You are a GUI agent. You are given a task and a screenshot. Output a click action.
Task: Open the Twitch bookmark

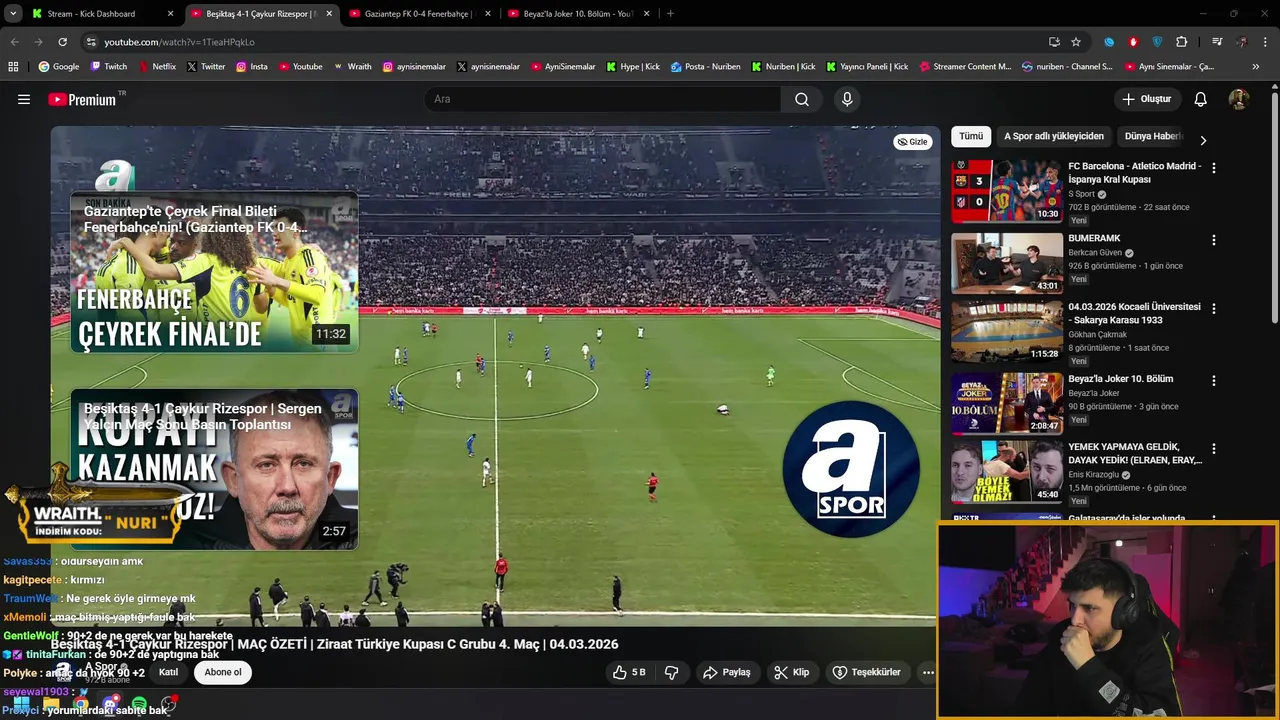click(x=109, y=67)
